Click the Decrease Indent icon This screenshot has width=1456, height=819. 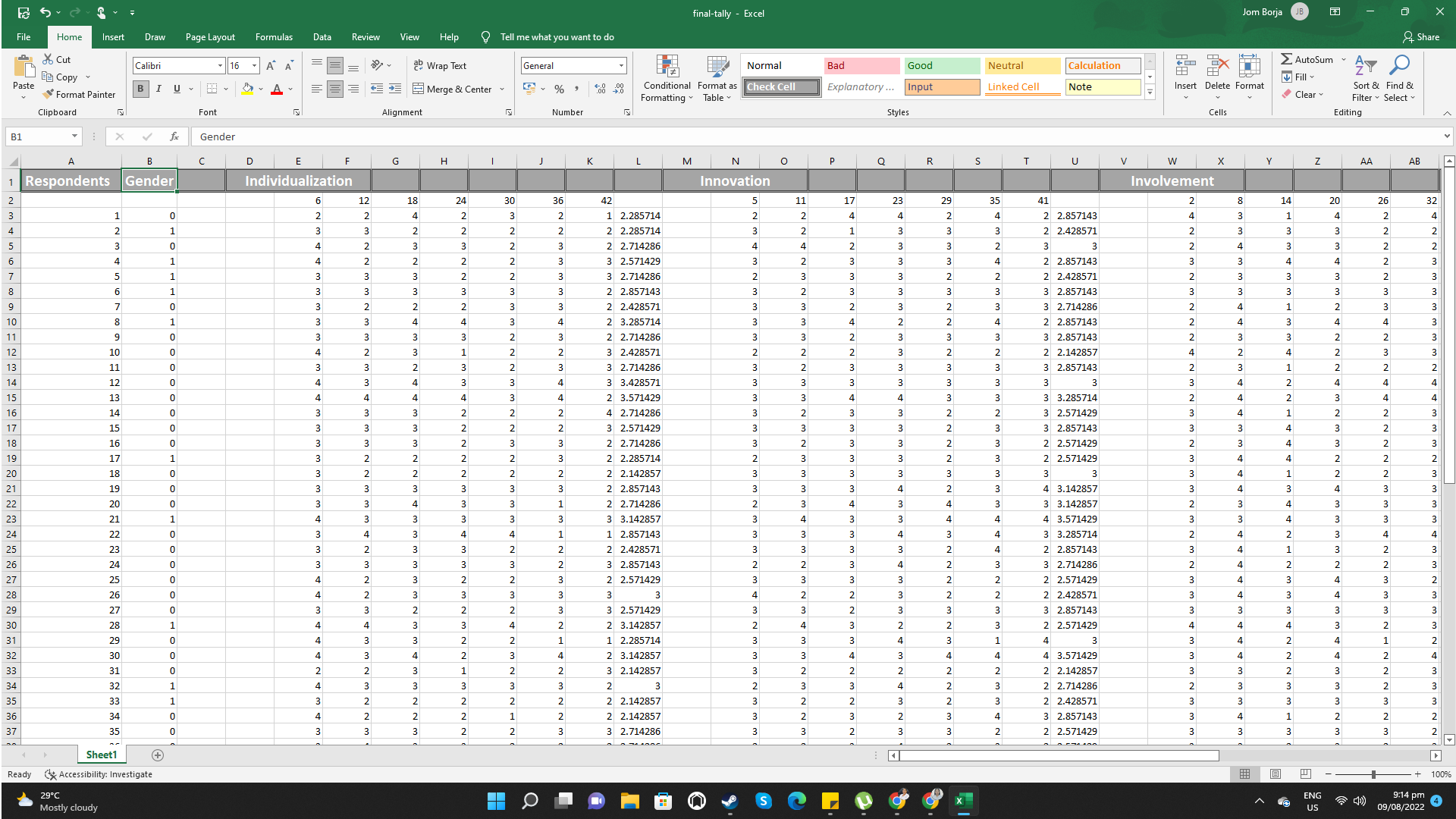click(x=377, y=89)
